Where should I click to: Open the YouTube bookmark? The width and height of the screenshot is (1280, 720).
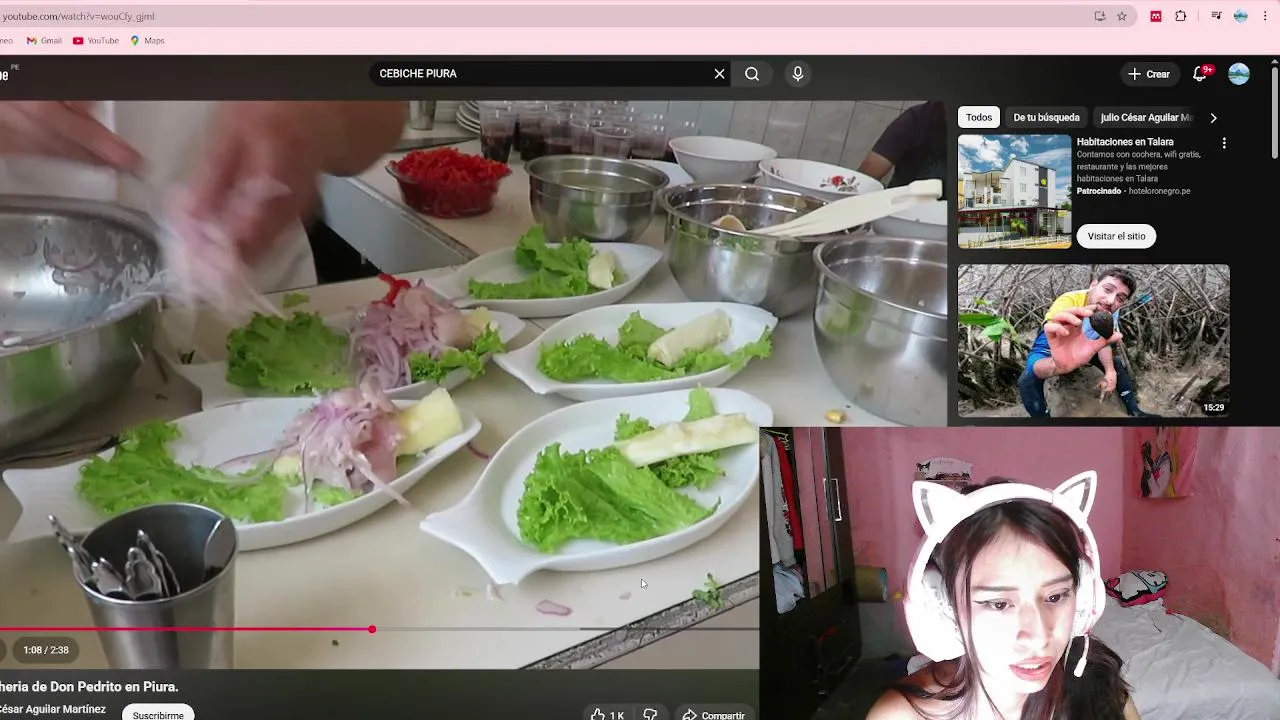coord(96,41)
